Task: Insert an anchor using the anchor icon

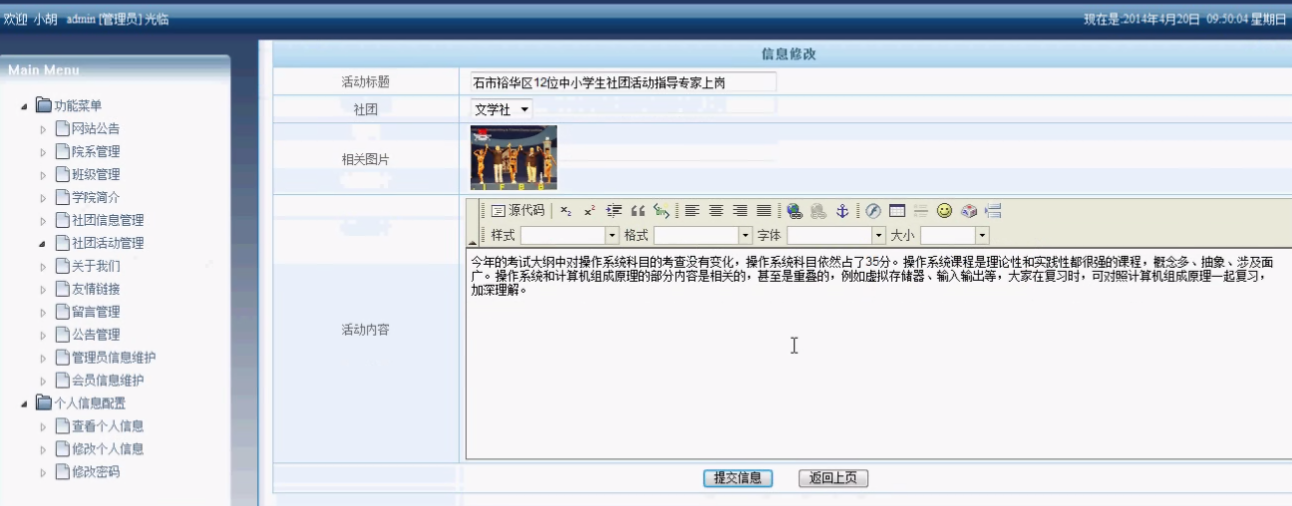Action: (x=842, y=211)
